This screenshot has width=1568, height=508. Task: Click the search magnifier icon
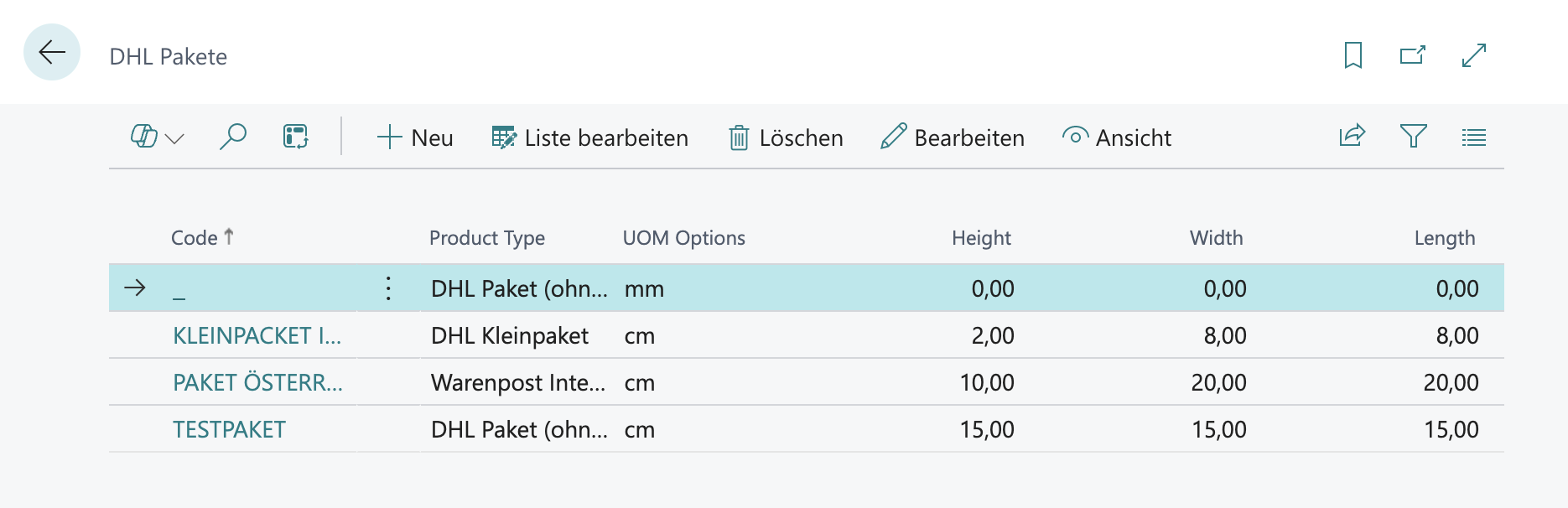232,137
